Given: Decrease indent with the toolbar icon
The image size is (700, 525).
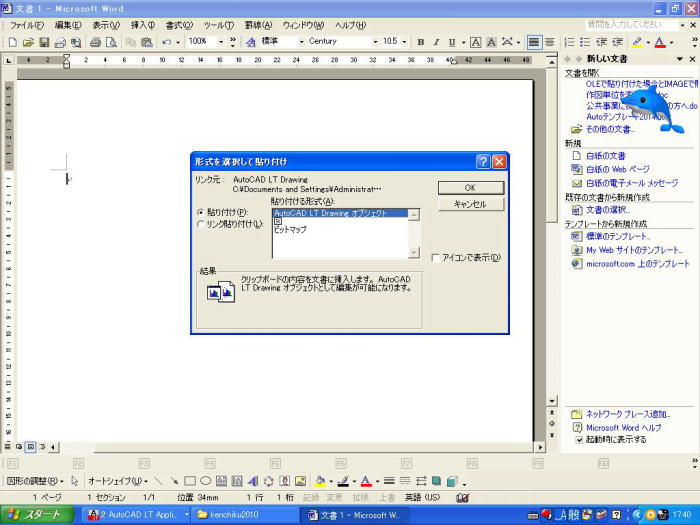Looking at the screenshot, I should tap(601, 42).
